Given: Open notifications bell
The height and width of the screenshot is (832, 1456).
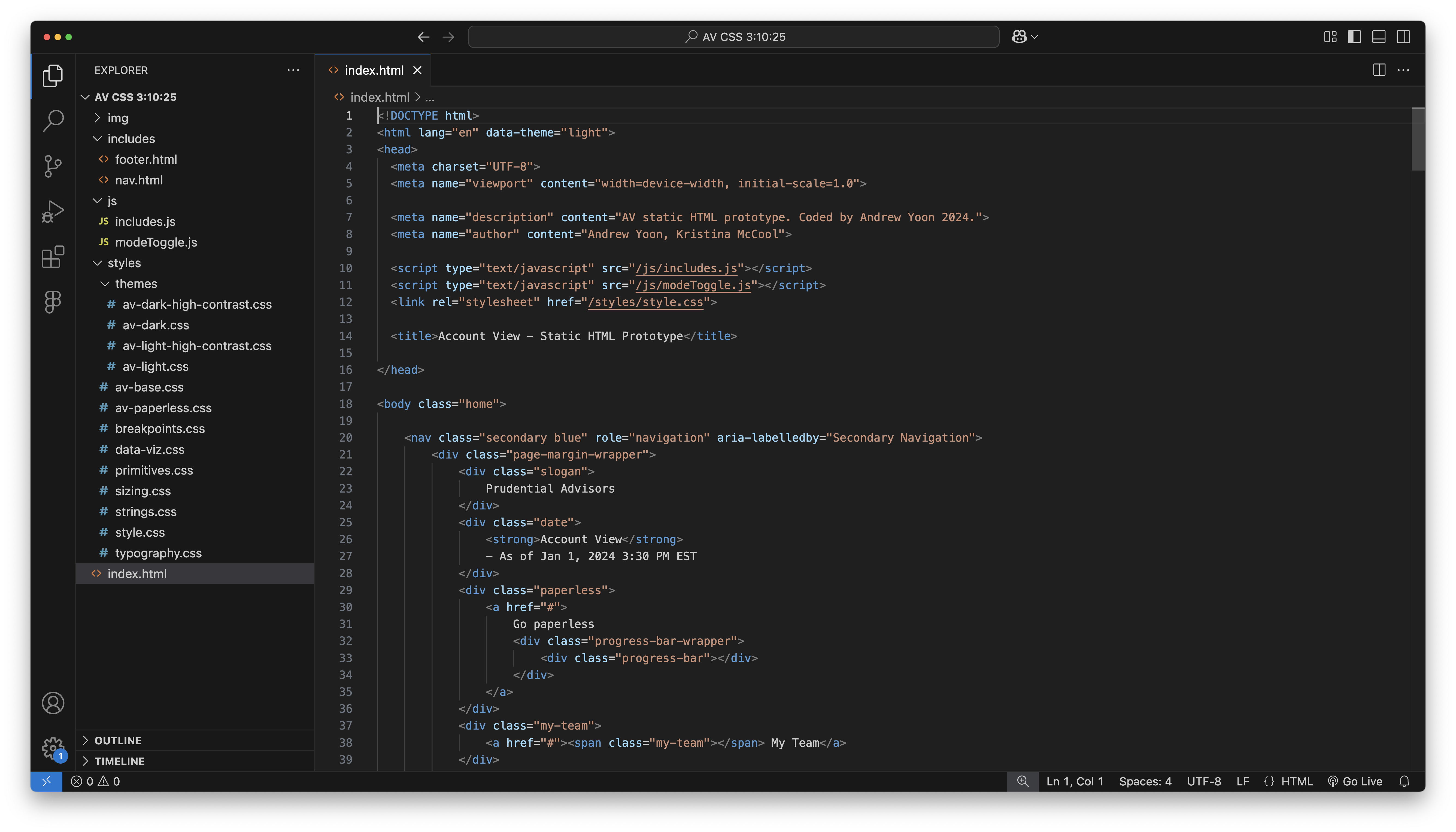Looking at the screenshot, I should [x=1404, y=781].
